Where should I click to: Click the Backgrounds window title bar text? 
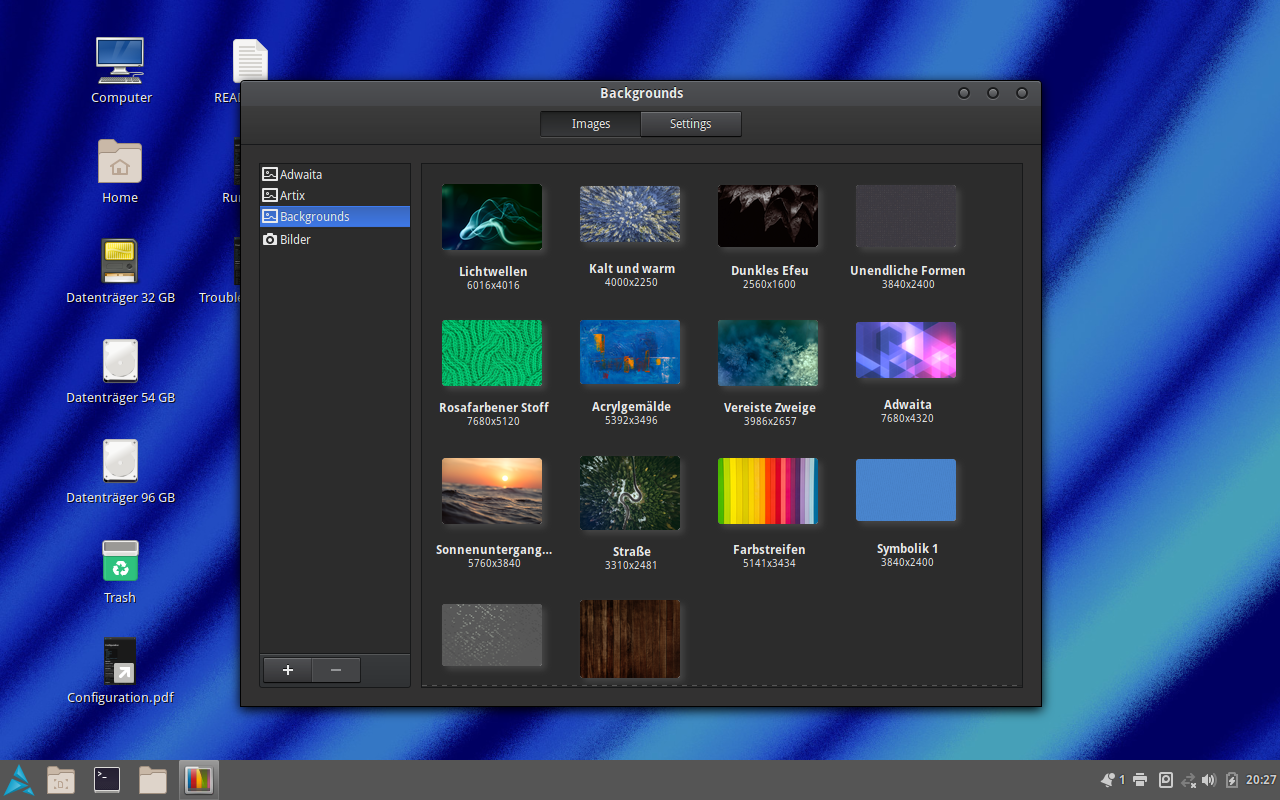click(x=641, y=93)
